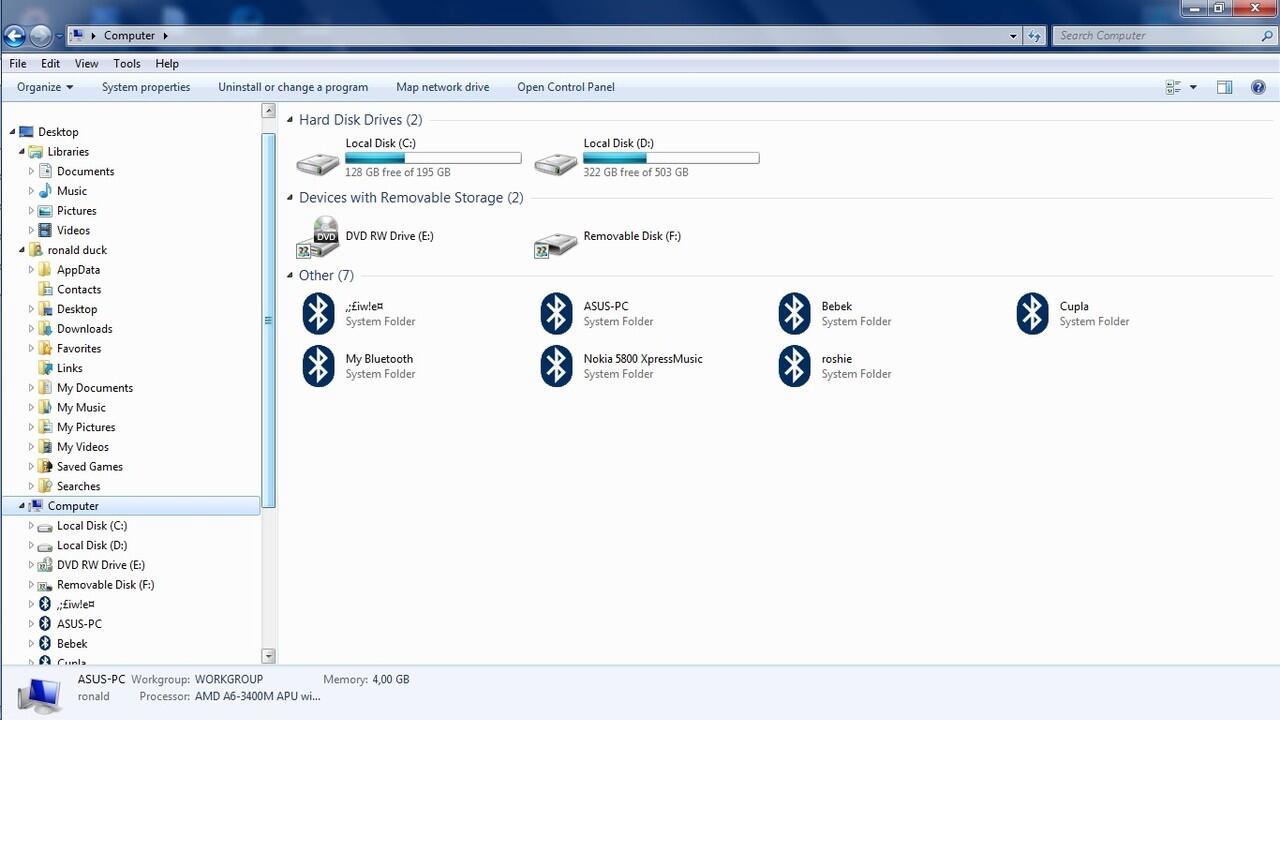Click the Forward navigation arrow
The width and height of the screenshot is (1280, 867).
pyautogui.click(x=40, y=36)
